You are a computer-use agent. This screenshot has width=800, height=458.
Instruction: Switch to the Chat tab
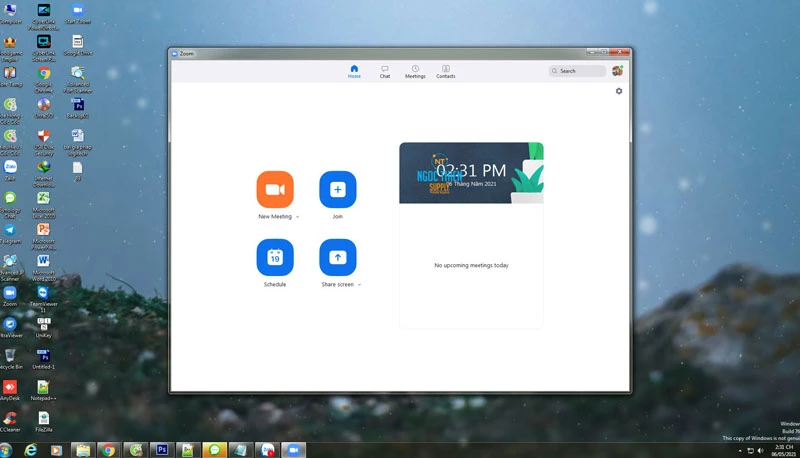pos(384,71)
